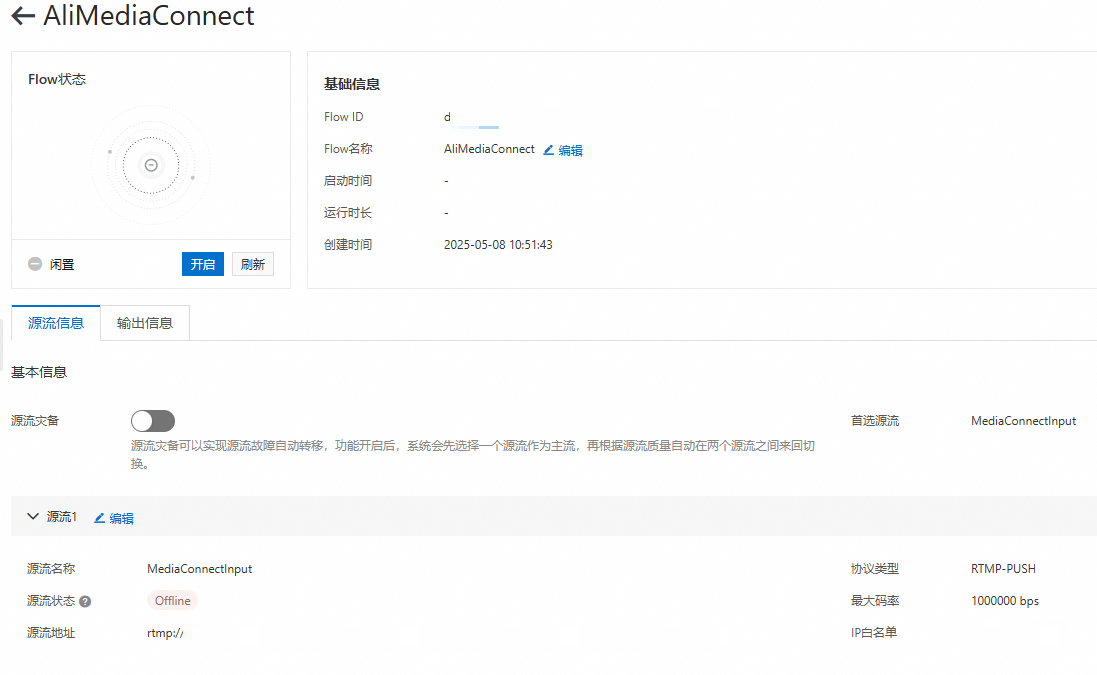
Task: Click the IP白名单 label
Action: tap(874, 632)
